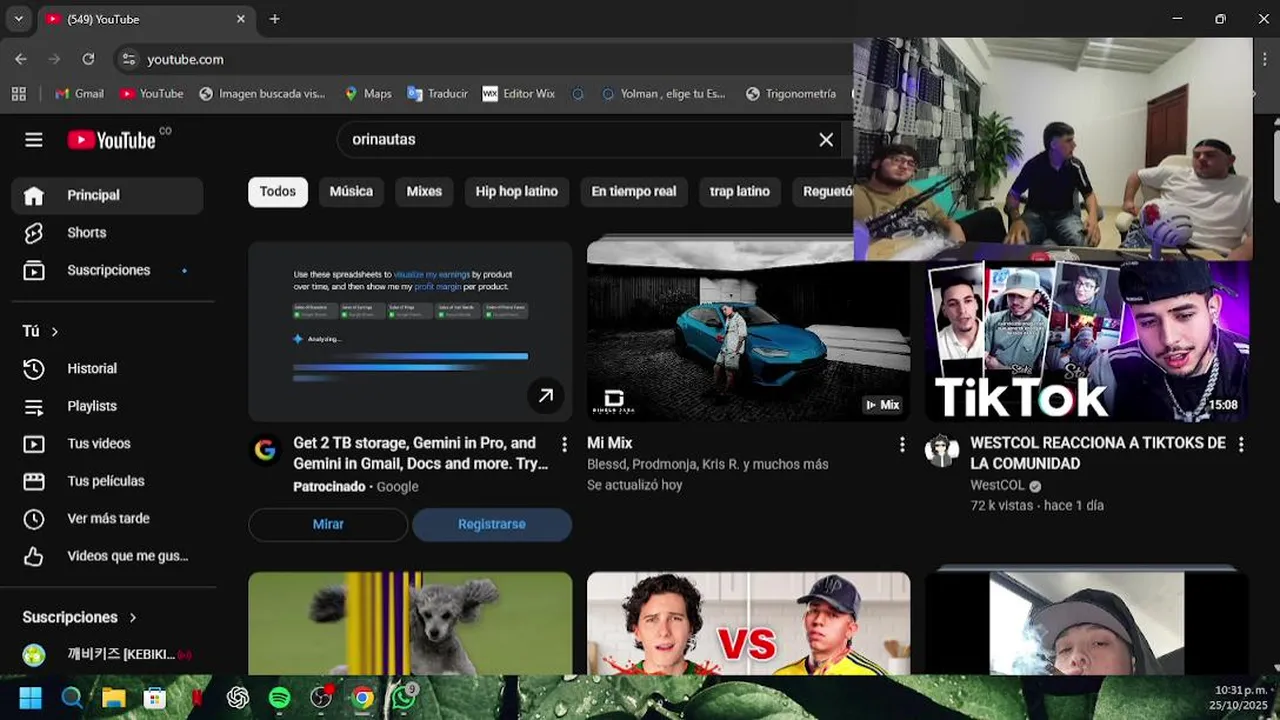The height and width of the screenshot is (720, 1280).
Task: Open Ver más tarde list
Action: pyautogui.click(x=107, y=519)
